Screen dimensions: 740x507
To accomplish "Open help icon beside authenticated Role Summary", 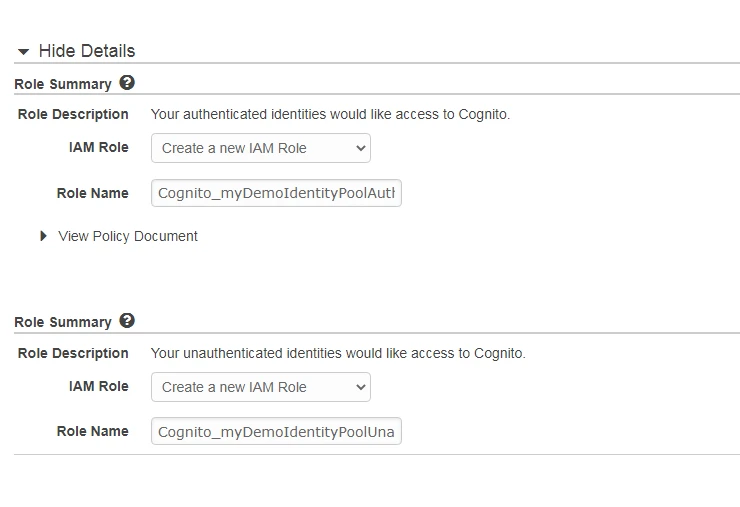I will [127, 82].
